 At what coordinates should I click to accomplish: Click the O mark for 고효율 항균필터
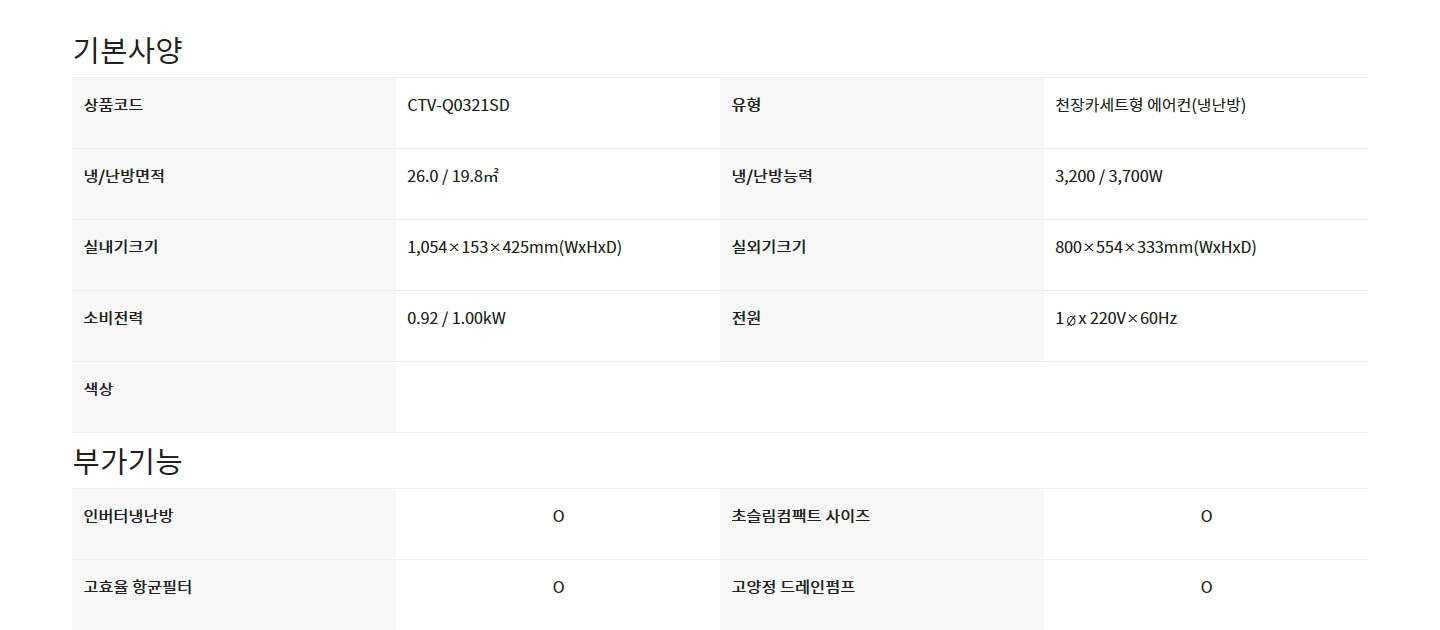click(x=558, y=587)
